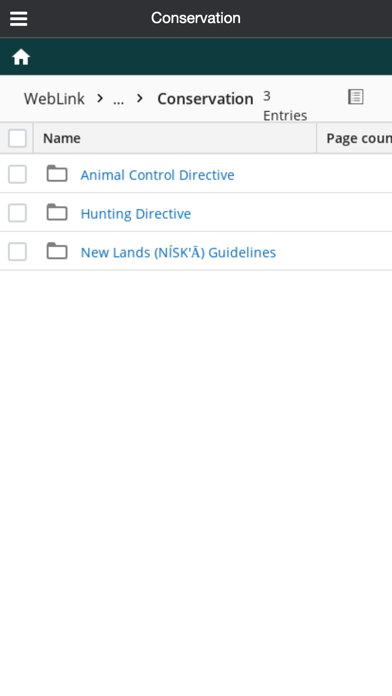Sort by the Page count column header

tap(355, 138)
